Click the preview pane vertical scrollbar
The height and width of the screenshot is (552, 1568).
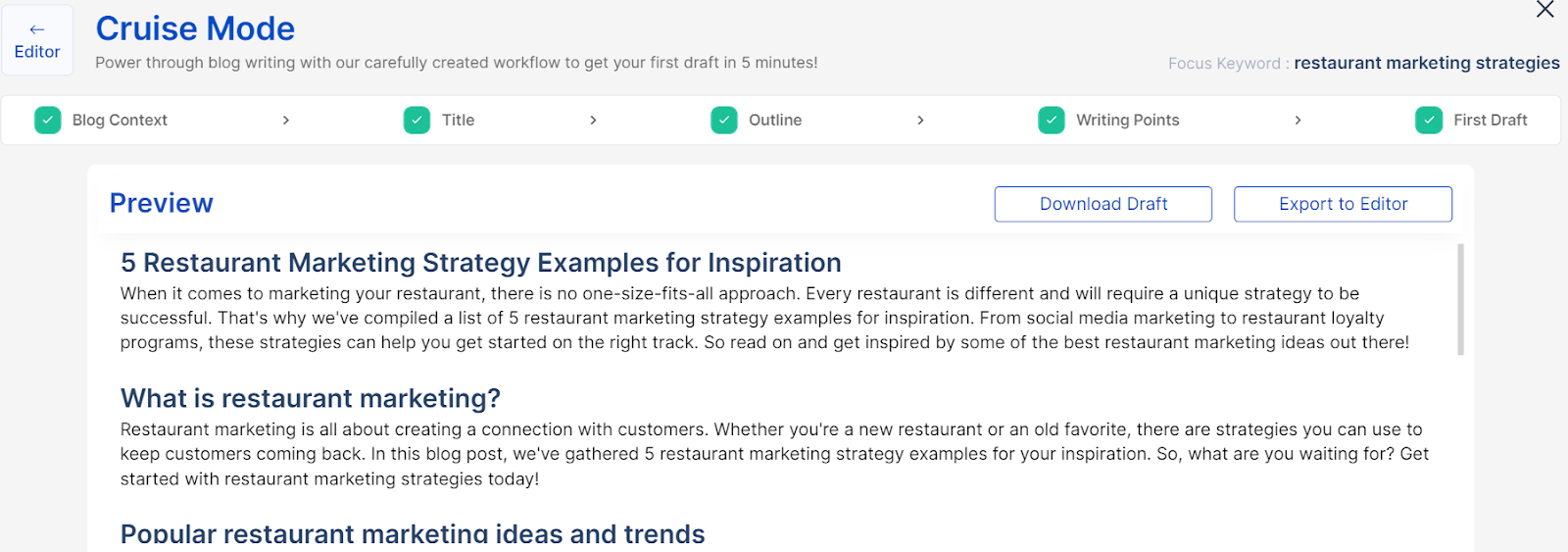pos(1460,299)
